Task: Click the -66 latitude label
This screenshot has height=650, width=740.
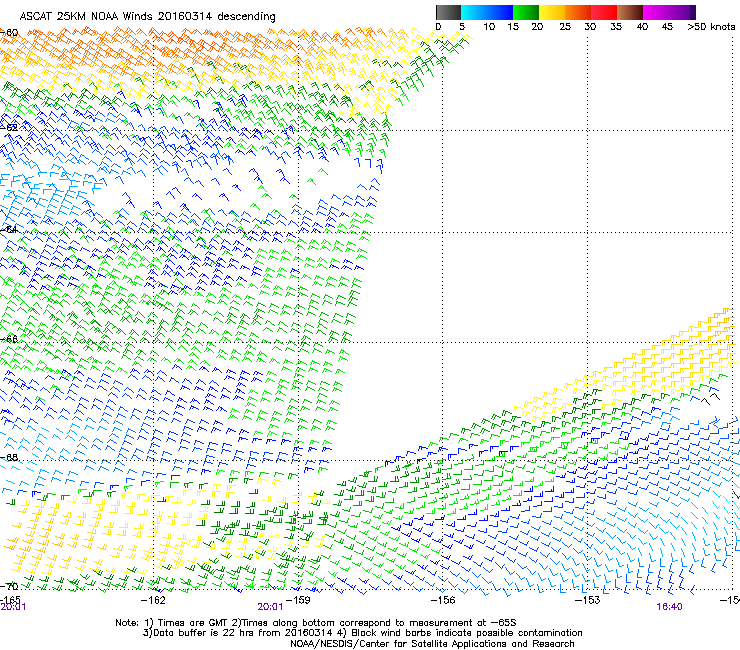Action: (9, 339)
